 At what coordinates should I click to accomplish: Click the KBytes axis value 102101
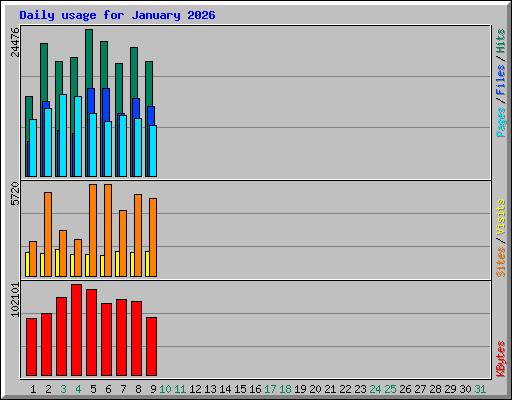pos(15,300)
